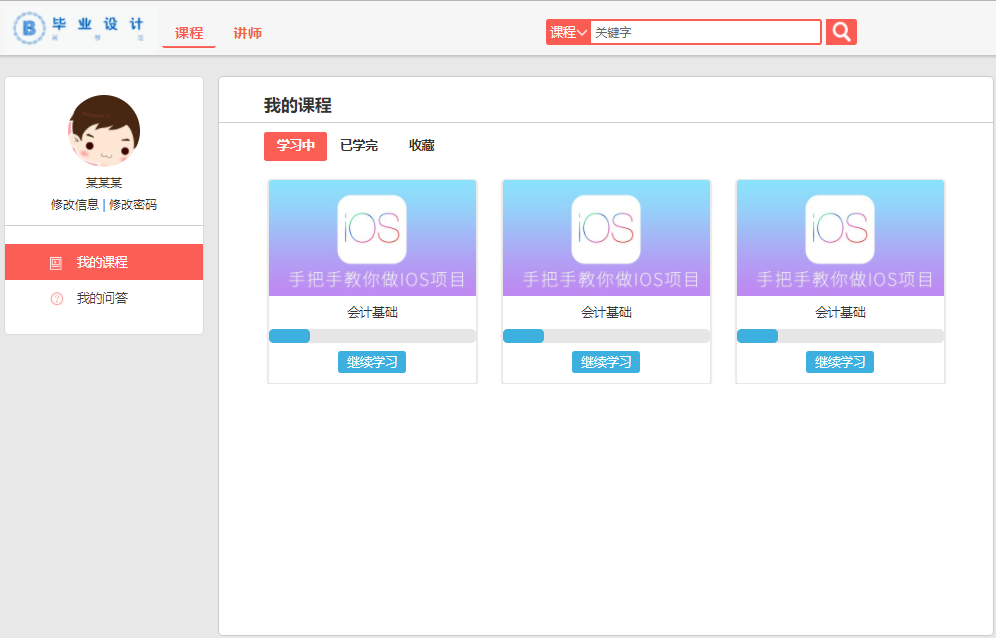Switch to the 收藏 tab
Screen dimensions: 996x638
tap(422, 146)
